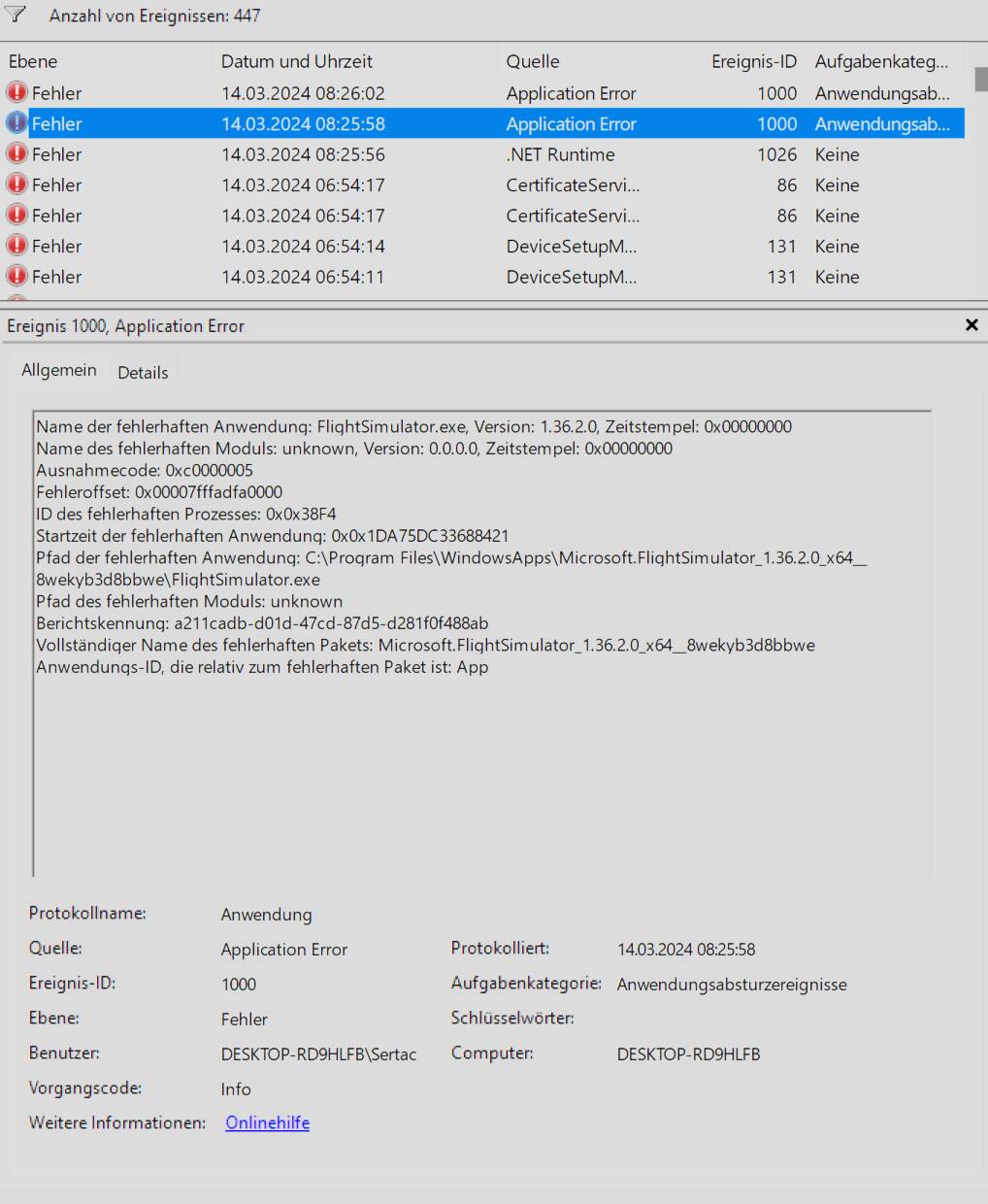Click Protokolliert value 14.03.2024 08:25:58

686,950
